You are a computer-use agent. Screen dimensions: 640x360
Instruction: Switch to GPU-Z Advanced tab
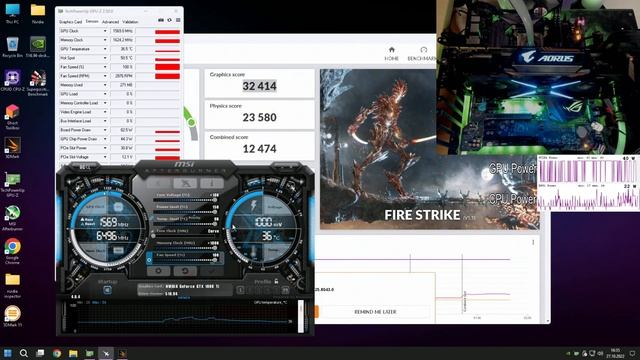pyautogui.click(x=110, y=22)
